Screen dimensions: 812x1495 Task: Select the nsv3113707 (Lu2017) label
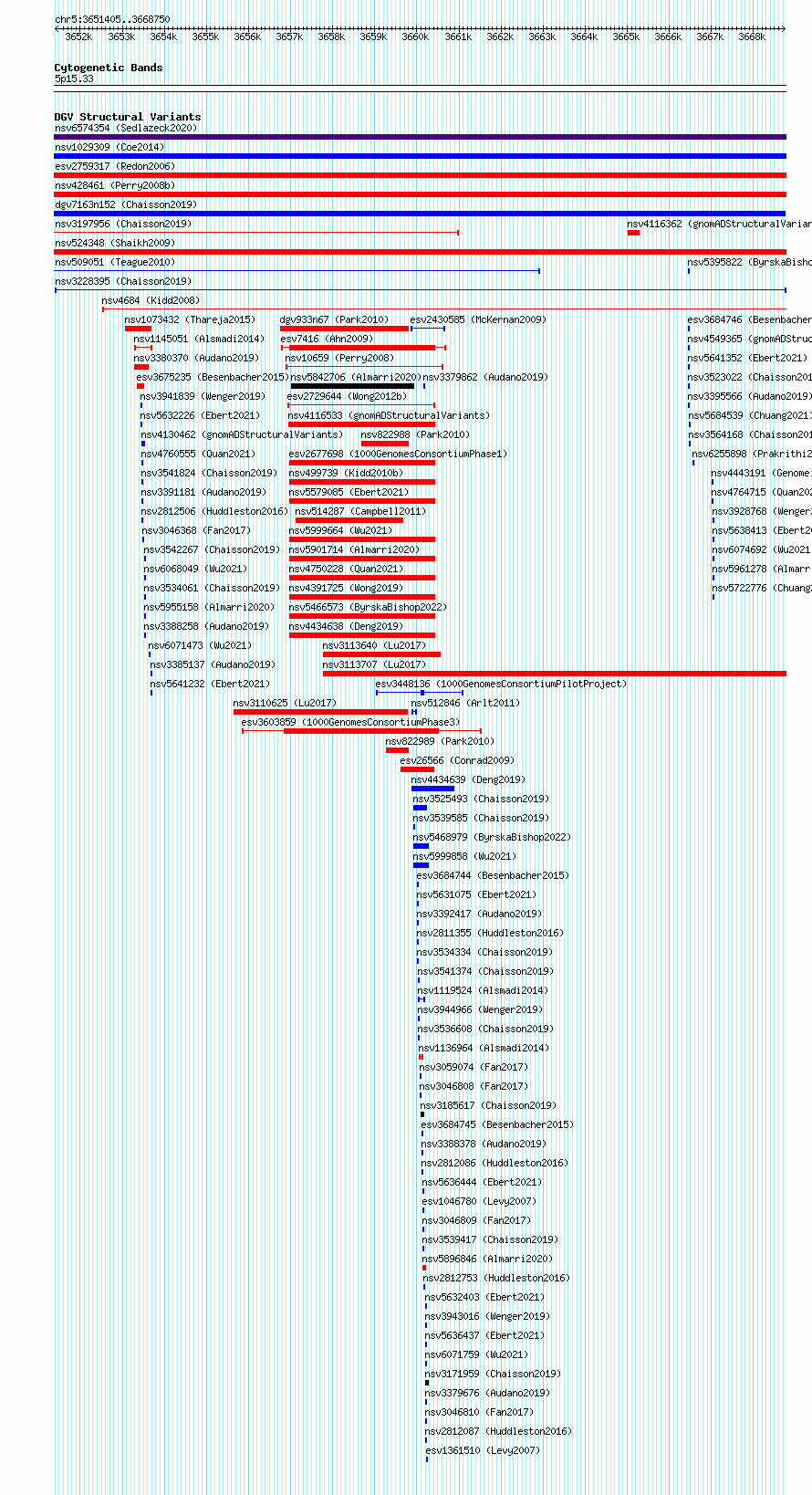(x=374, y=664)
